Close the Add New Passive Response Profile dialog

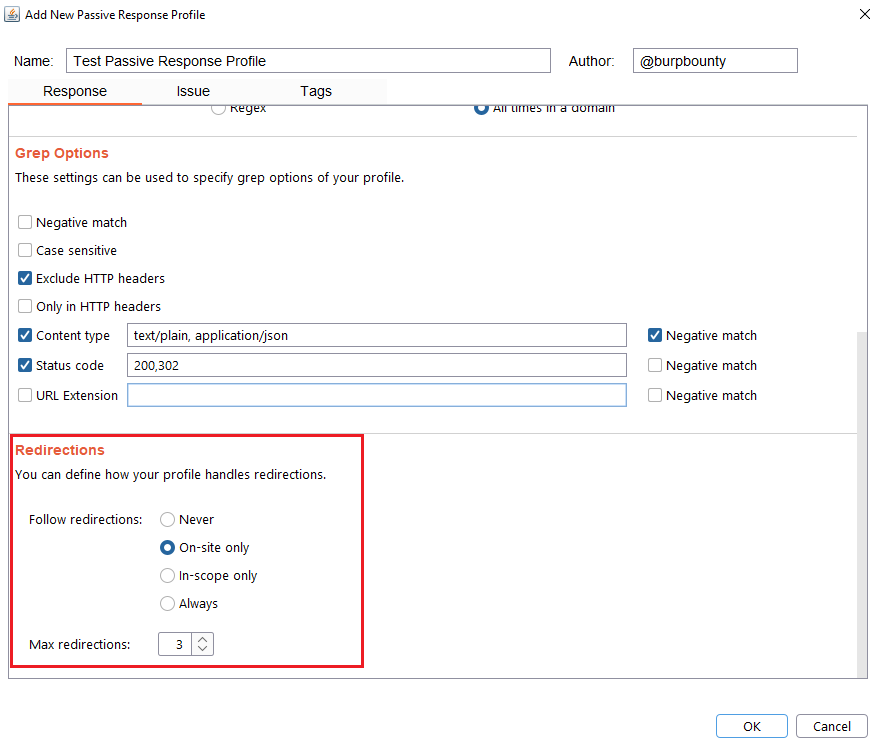863,15
